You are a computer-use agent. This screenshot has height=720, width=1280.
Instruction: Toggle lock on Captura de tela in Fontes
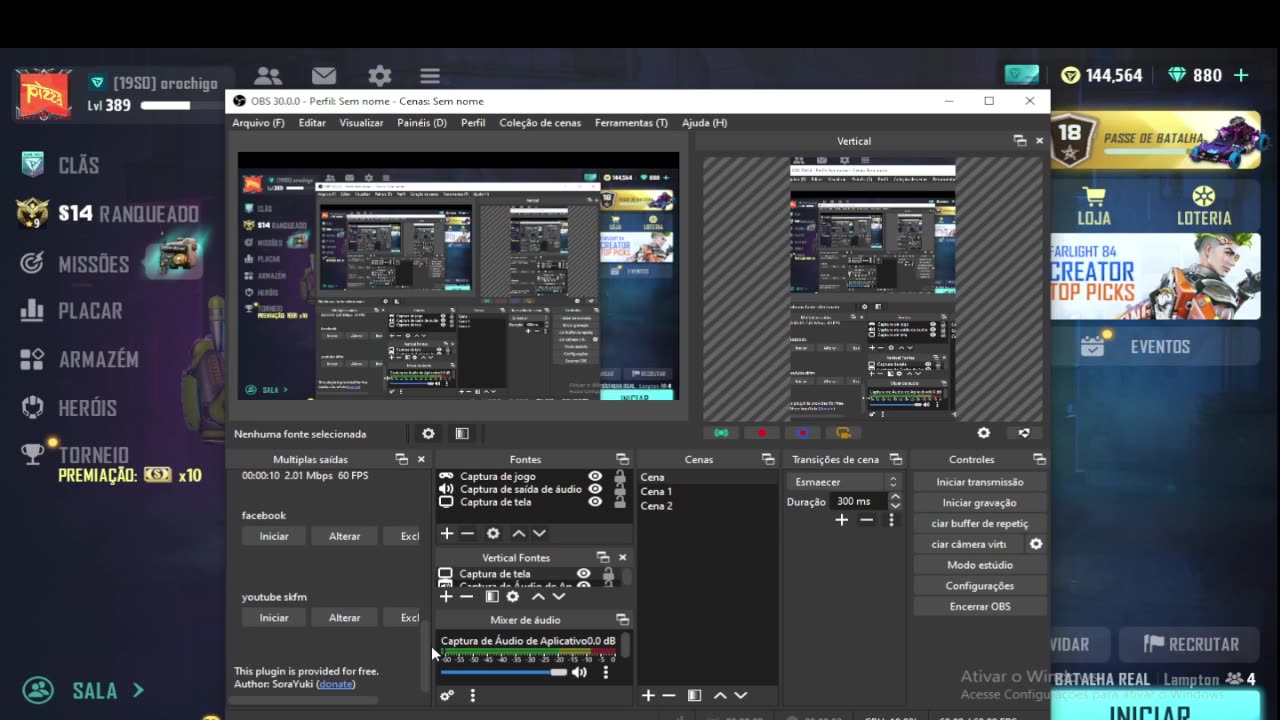pos(620,502)
